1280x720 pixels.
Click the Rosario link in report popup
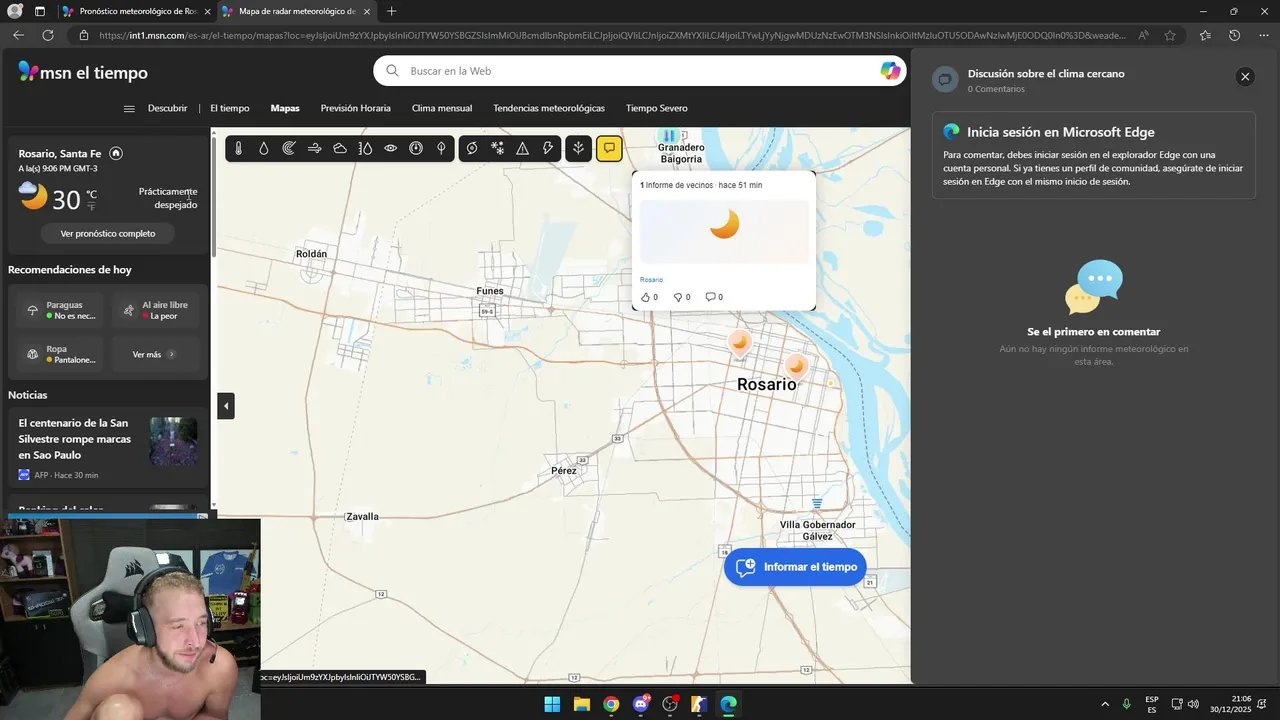tap(651, 280)
